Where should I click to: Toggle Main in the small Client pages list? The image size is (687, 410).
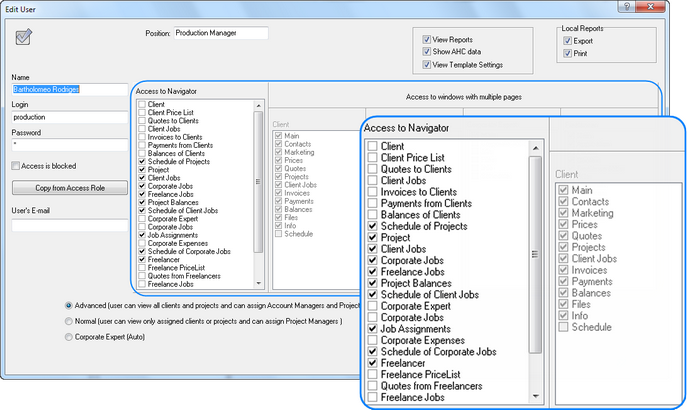(x=278, y=136)
